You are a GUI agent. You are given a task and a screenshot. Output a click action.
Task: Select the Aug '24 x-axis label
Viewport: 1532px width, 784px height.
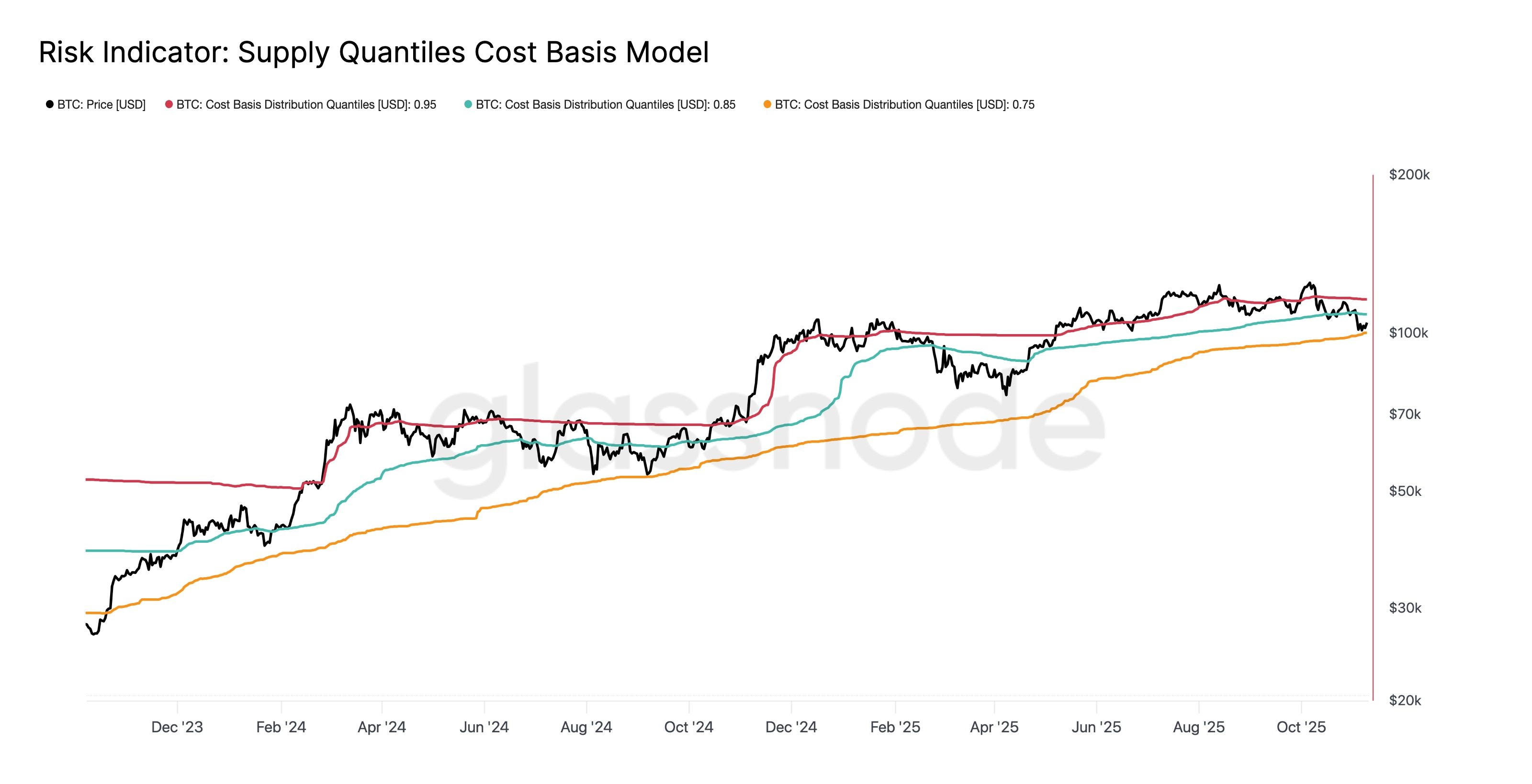tap(586, 727)
